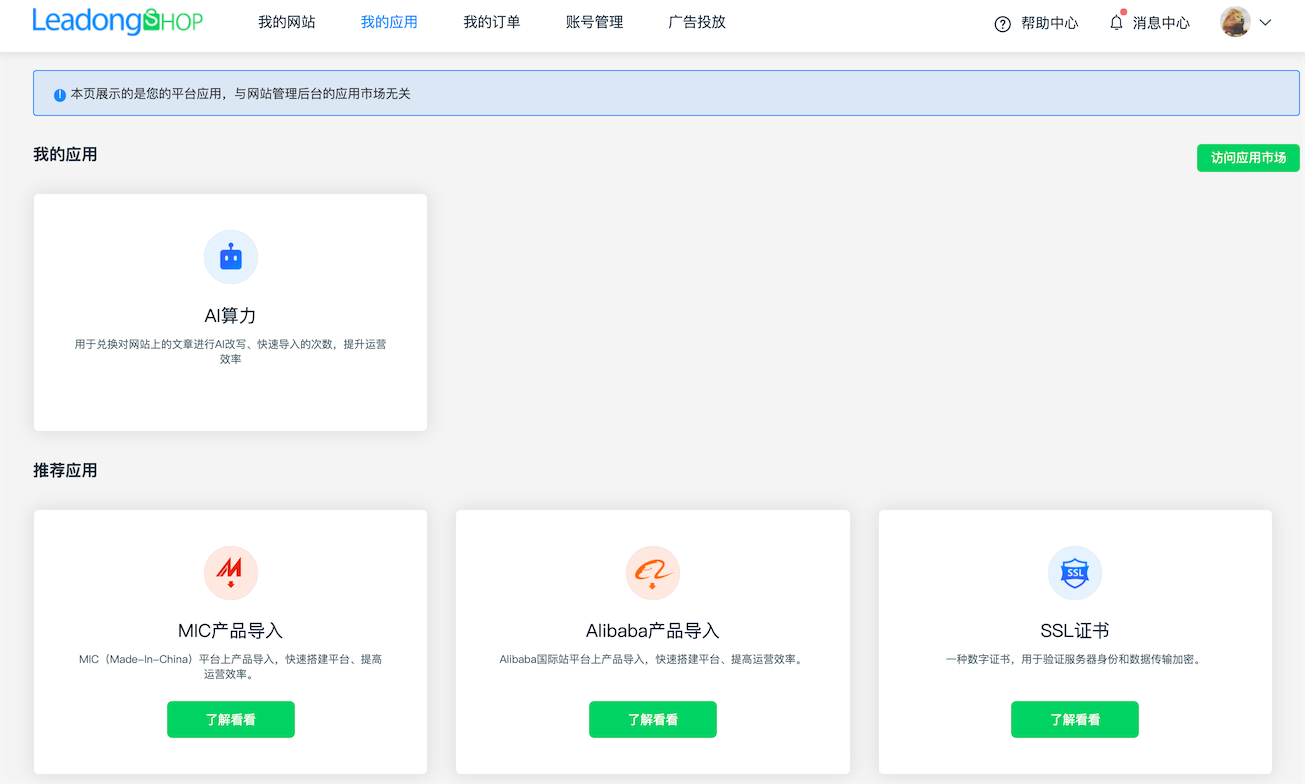Open 账号管理 in top navigation
Viewport: 1305px width, 784px height.
pyautogui.click(x=594, y=22)
